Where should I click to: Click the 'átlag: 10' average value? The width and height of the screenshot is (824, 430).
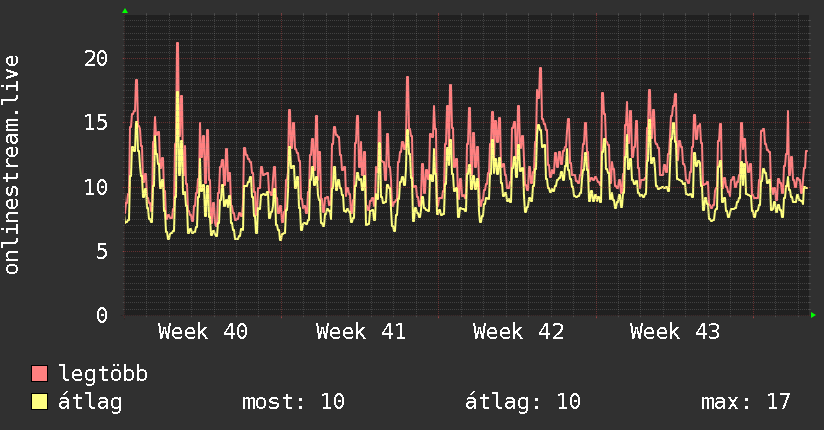523,402
